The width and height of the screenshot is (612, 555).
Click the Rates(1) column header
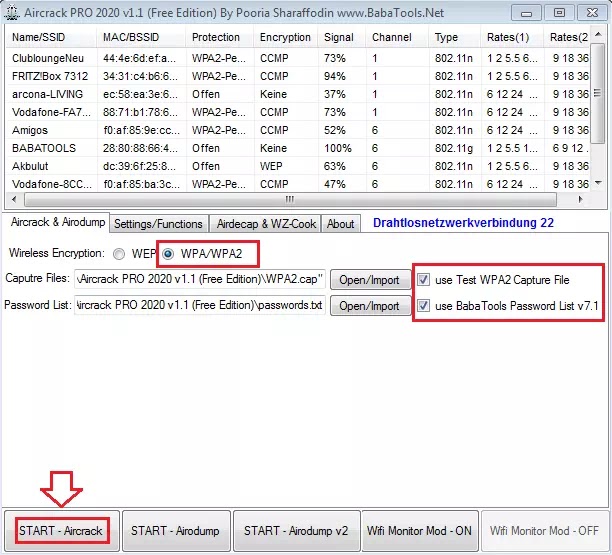click(x=512, y=37)
